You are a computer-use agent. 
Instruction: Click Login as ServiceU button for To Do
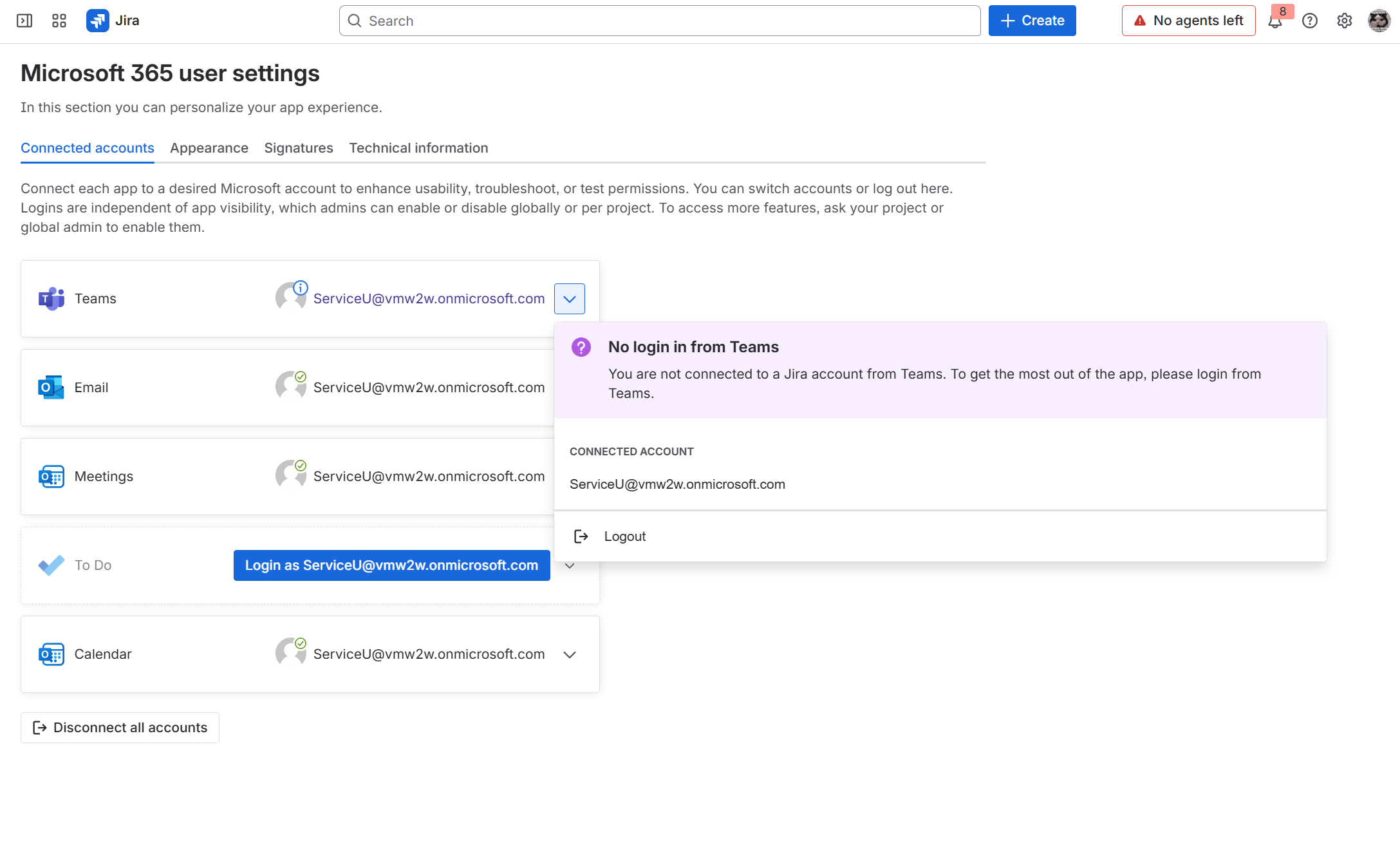(x=391, y=565)
